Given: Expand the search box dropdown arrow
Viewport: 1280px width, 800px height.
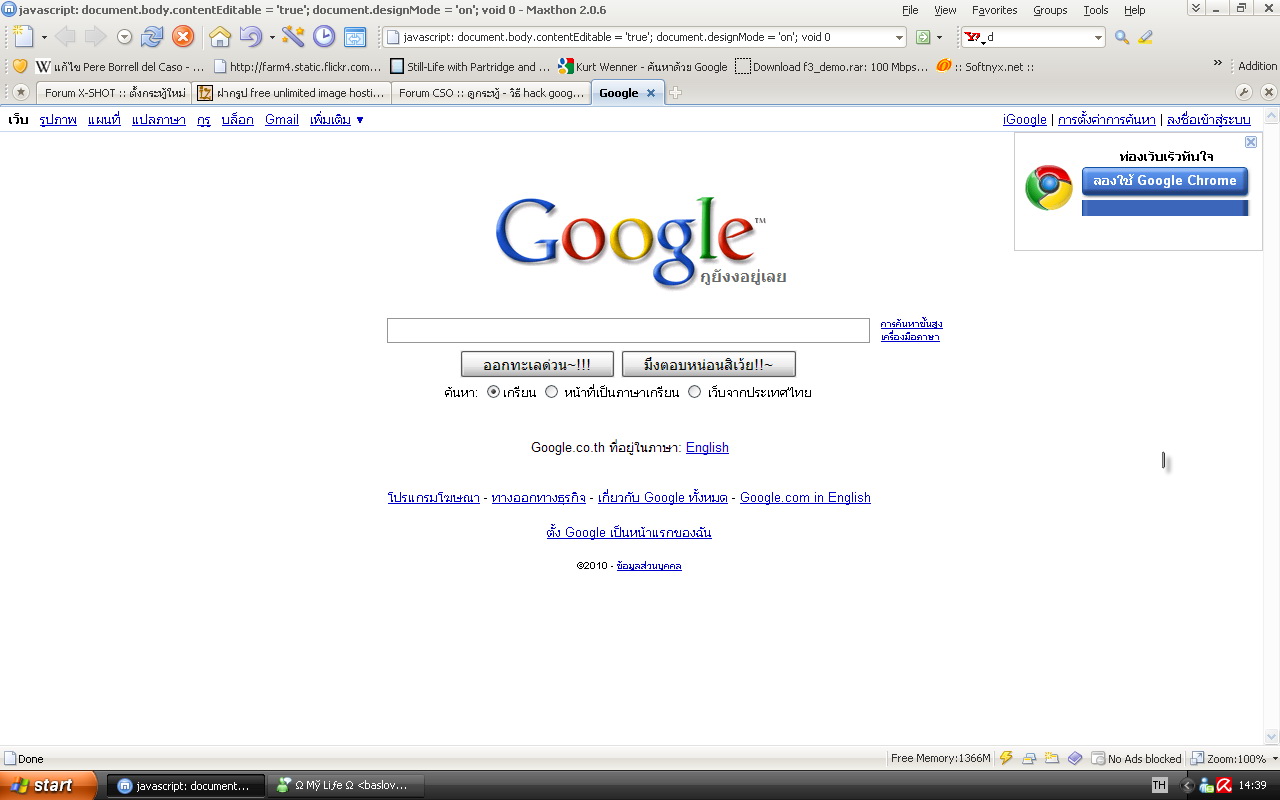Looking at the screenshot, I should tap(1098, 38).
